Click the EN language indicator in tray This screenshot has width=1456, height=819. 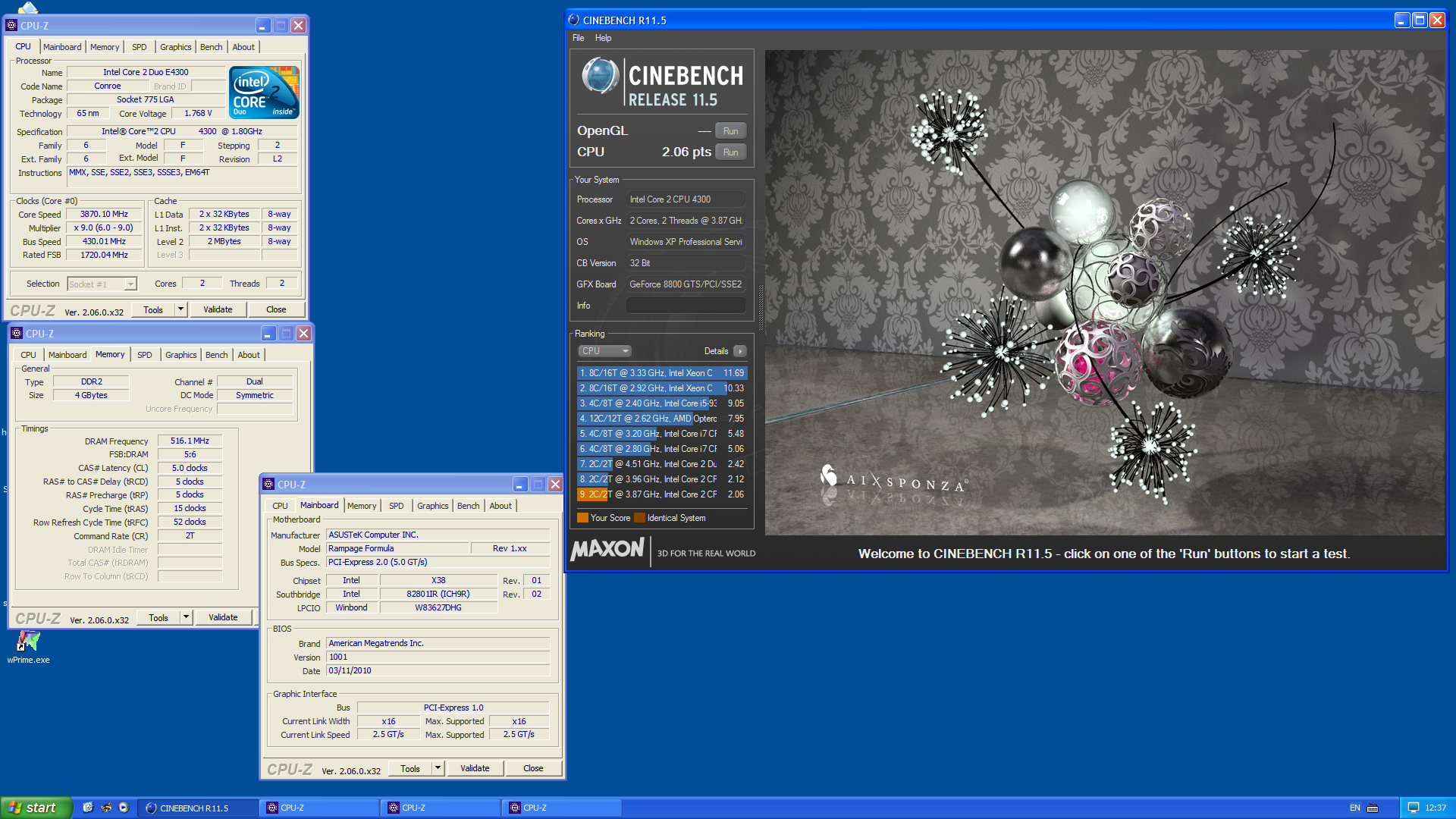coord(1354,808)
